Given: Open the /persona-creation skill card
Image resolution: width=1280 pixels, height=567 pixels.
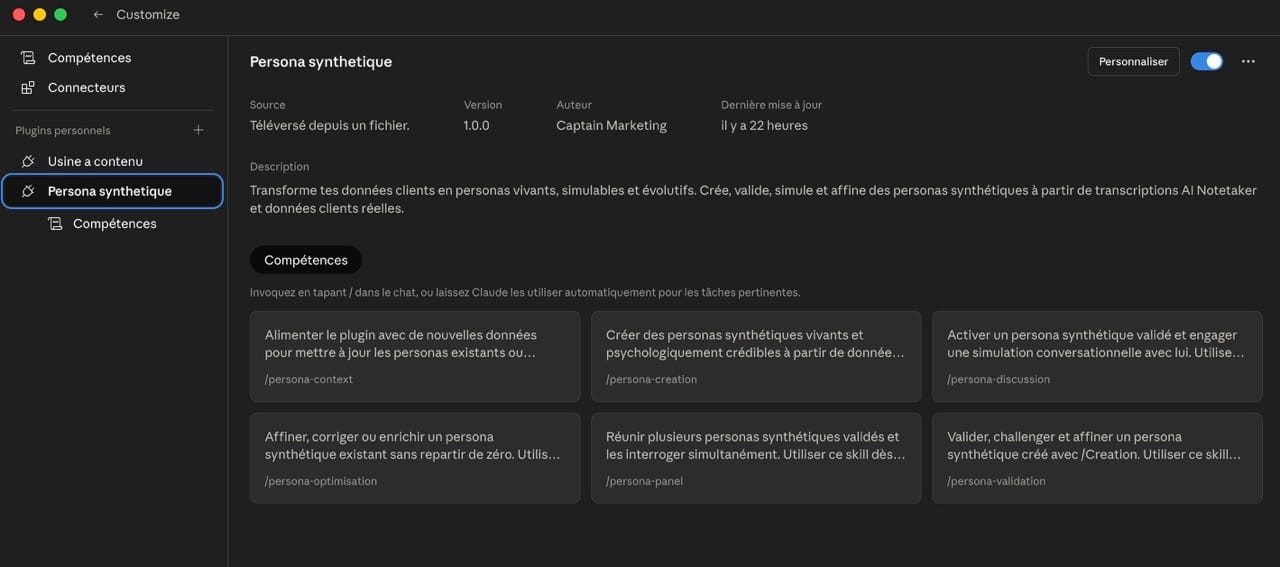Looking at the screenshot, I should pos(756,356).
